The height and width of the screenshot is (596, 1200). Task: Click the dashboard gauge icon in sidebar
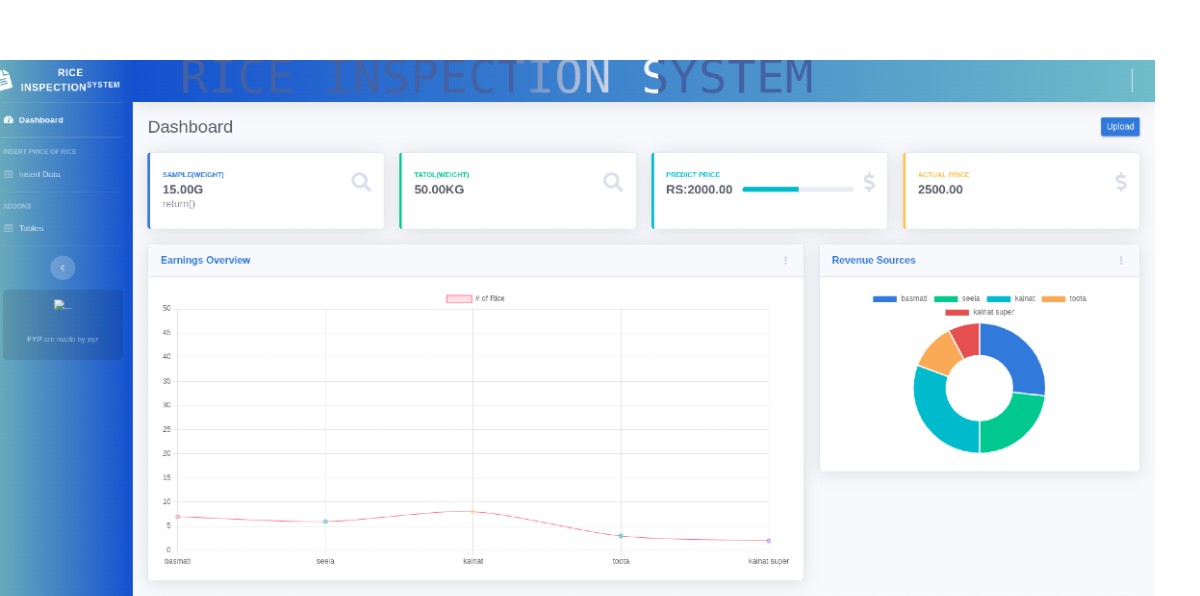click(x=8, y=120)
